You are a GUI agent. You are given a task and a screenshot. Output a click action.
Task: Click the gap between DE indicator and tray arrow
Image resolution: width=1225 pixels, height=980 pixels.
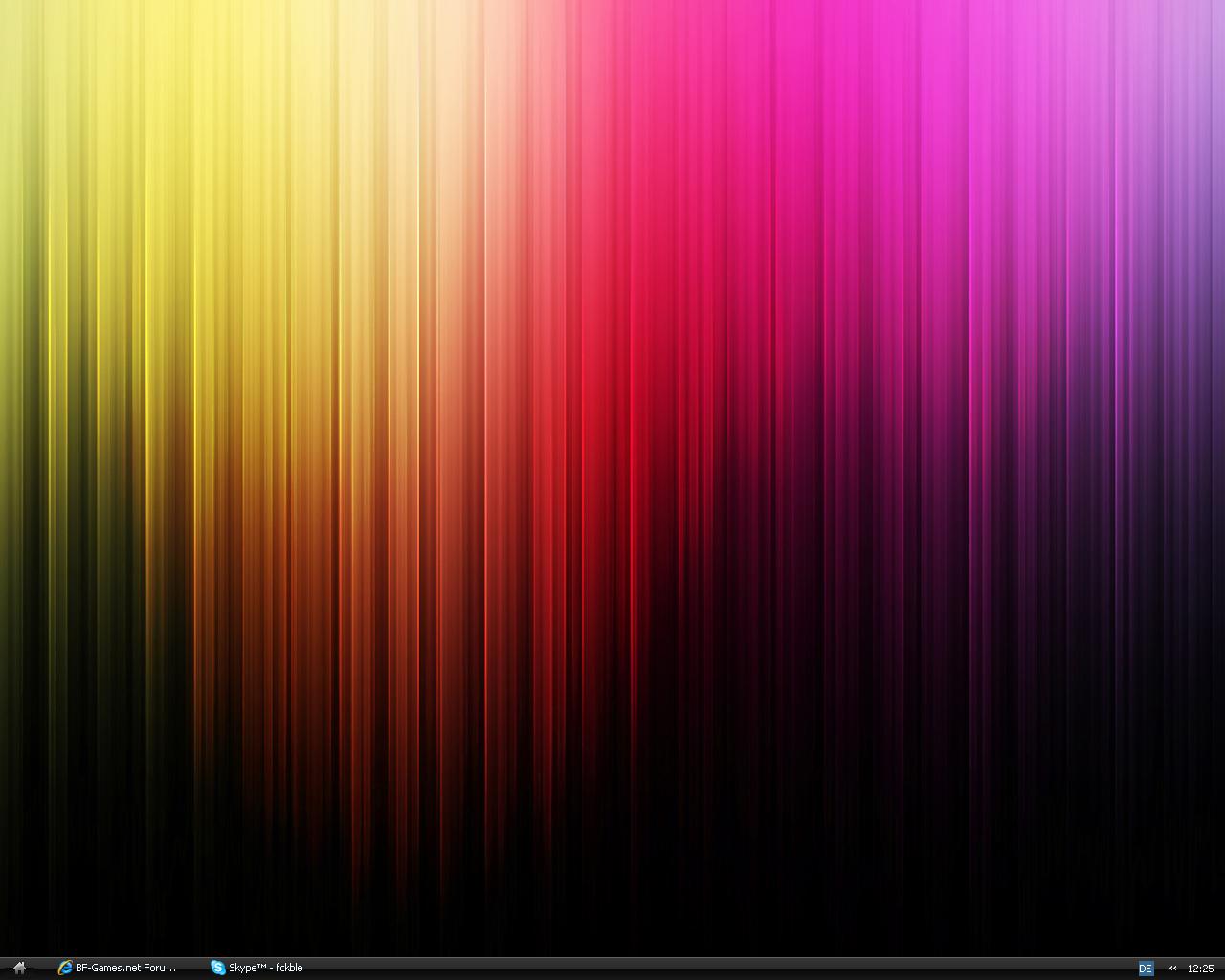pyautogui.click(x=1160, y=969)
